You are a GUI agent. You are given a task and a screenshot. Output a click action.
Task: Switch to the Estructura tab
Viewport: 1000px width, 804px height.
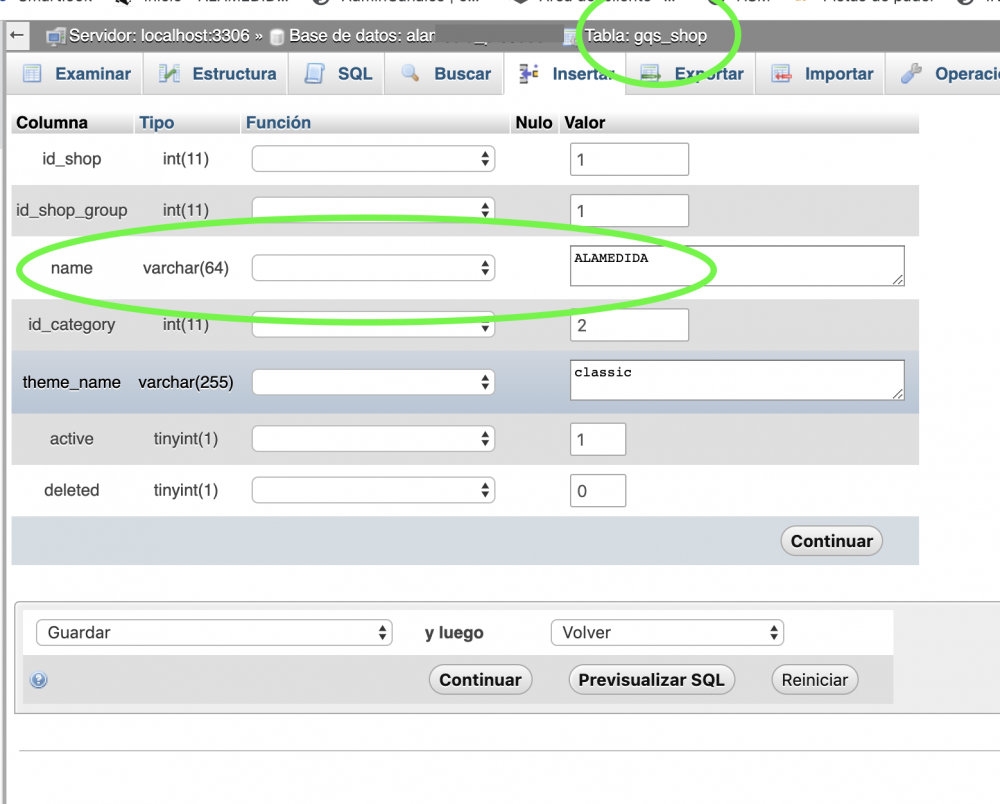[217, 74]
